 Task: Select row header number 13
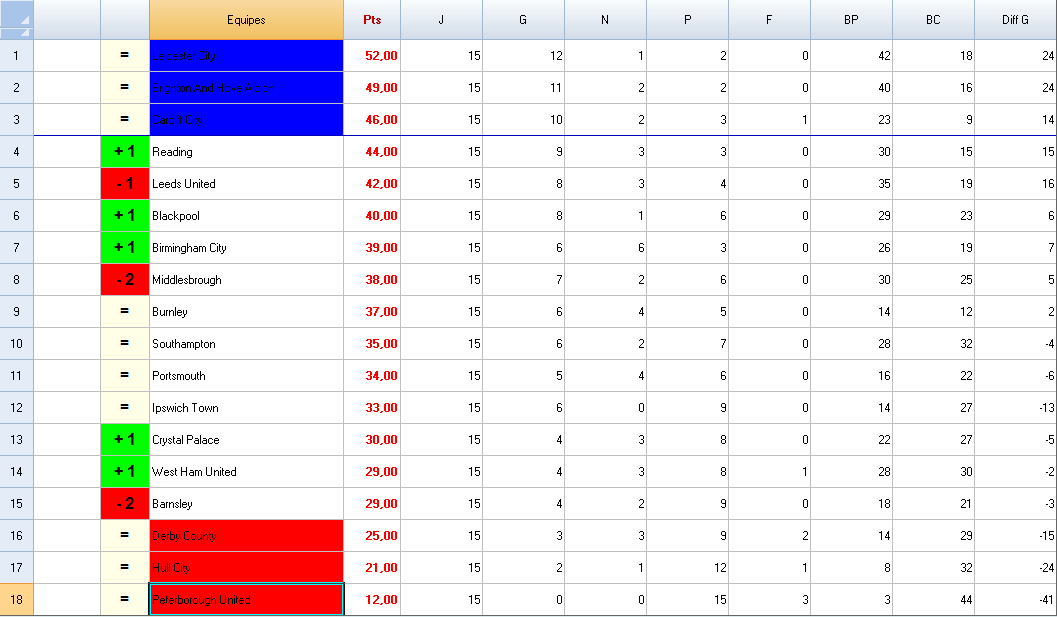pyautogui.click(x=16, y=440)
